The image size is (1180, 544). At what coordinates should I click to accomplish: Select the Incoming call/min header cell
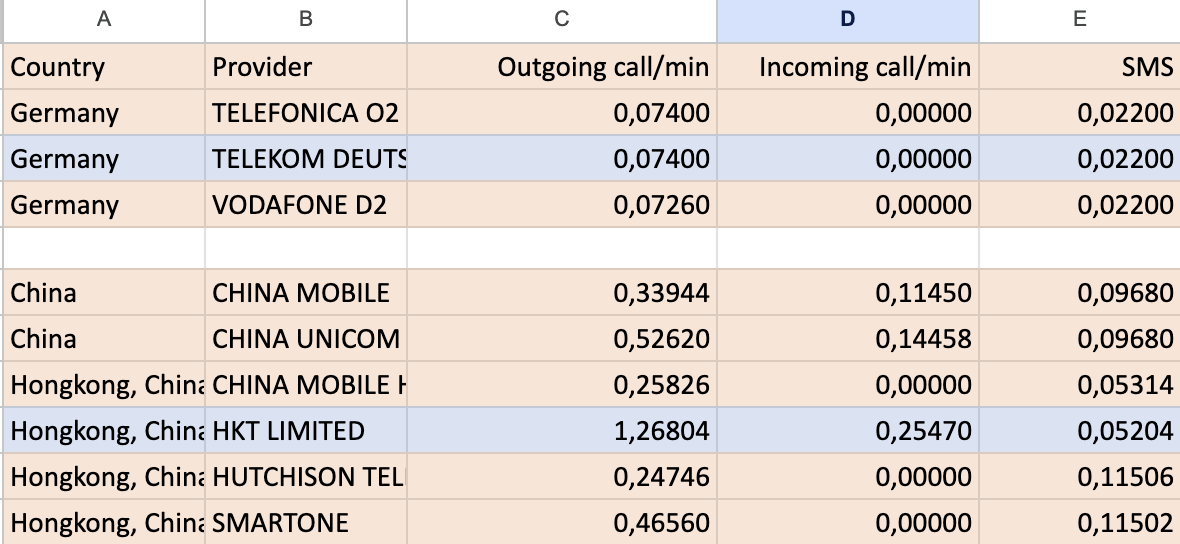coord(847,67)
